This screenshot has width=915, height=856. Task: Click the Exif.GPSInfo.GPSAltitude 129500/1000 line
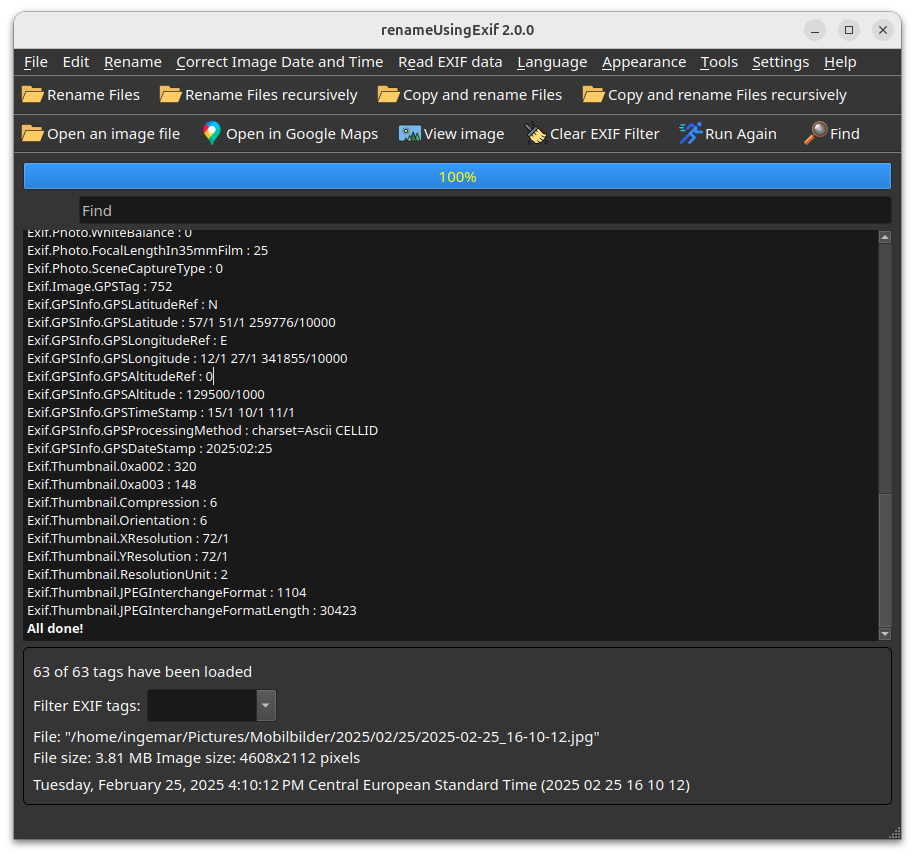tap(145, 395)
